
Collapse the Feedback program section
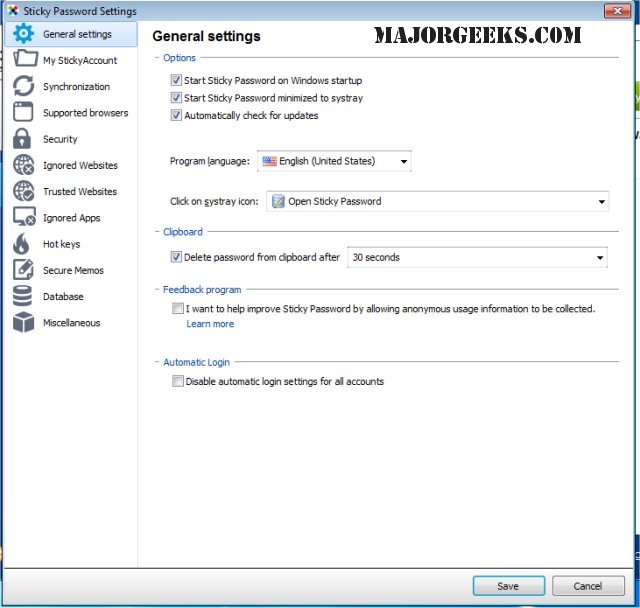[x=157, y=290]
